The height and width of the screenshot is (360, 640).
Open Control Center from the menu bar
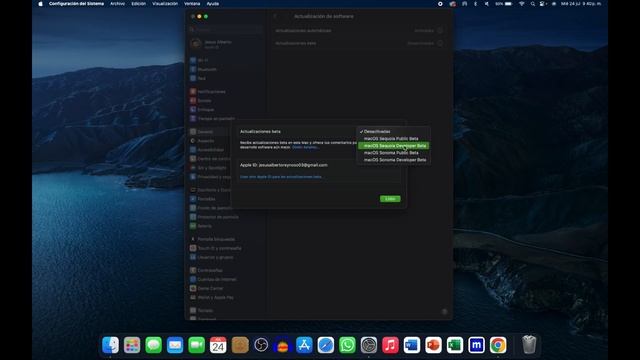542,4
